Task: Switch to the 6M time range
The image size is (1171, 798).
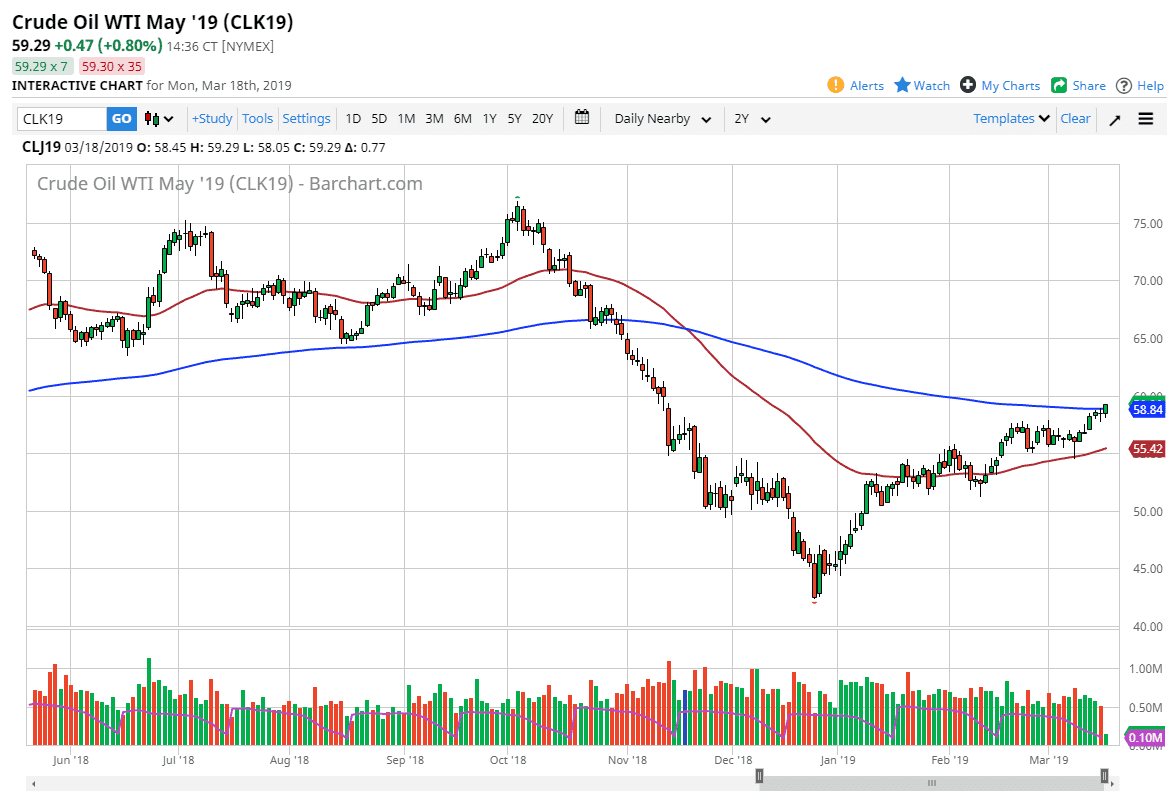Action: click(462, 119)
